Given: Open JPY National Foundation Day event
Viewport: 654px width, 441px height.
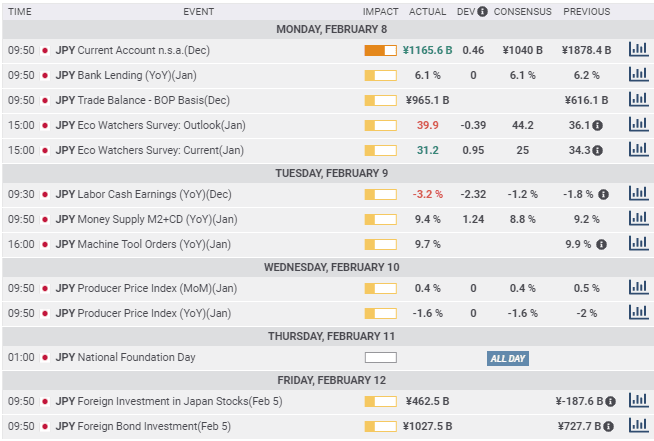Looking at the screenshot, I should (x=125, y=357).
